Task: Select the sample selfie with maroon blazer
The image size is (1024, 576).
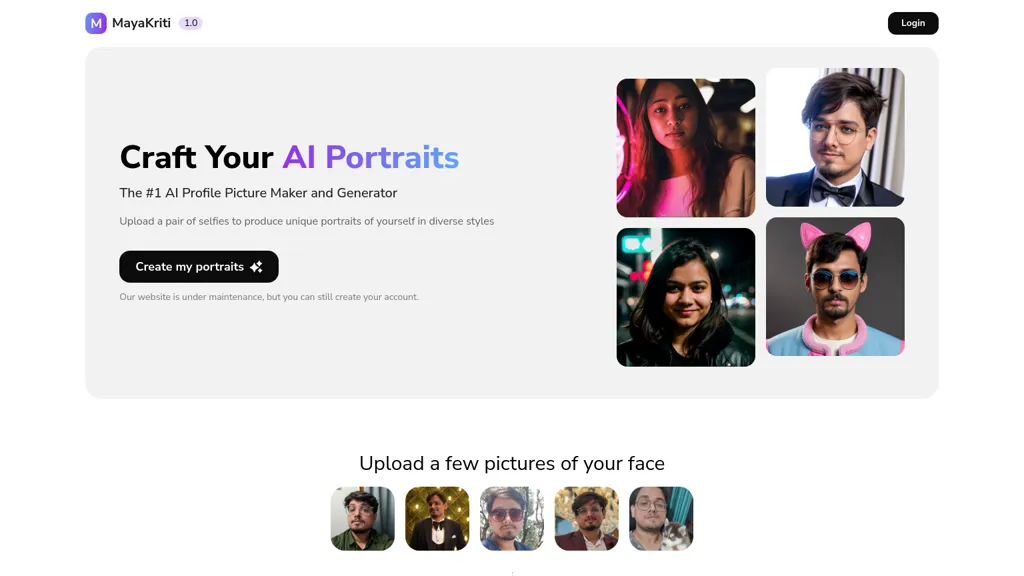Action: click(x=586, y=519)
